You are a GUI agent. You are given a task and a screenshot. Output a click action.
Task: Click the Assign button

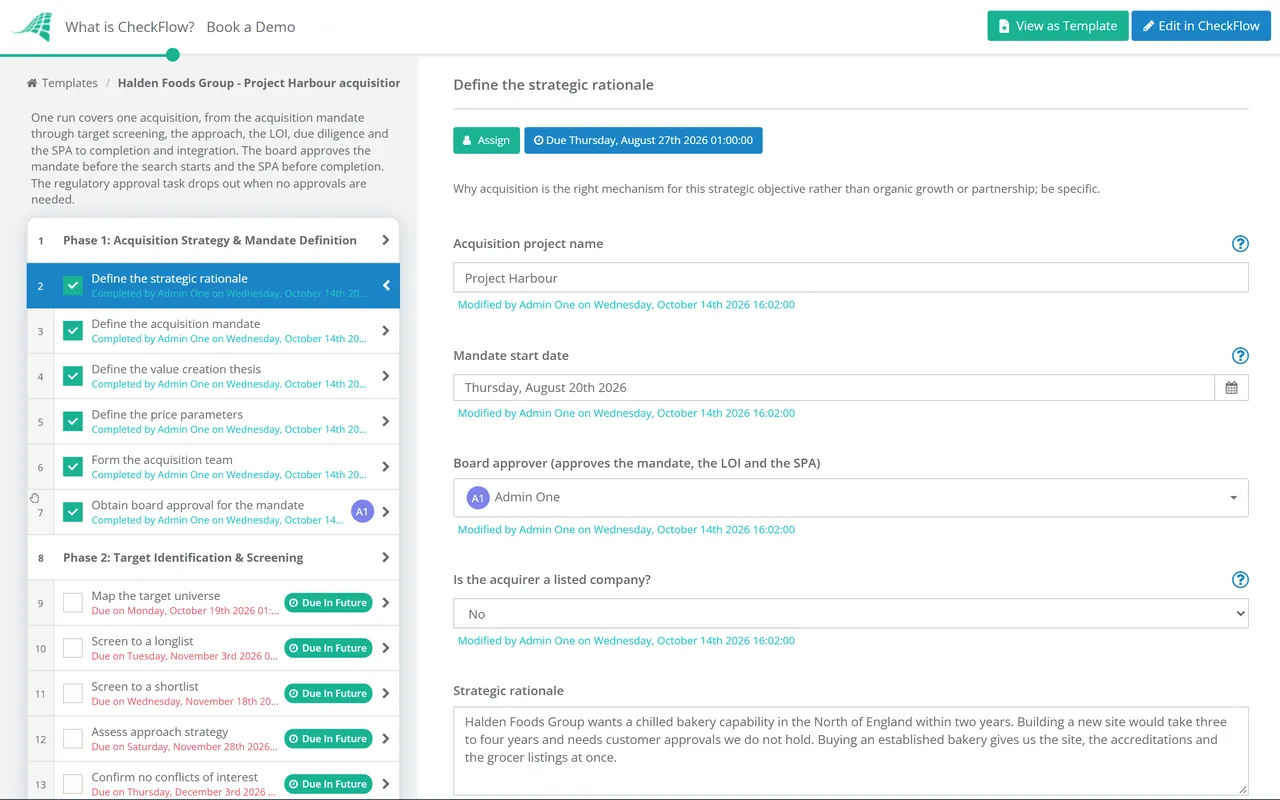[486, 140]
